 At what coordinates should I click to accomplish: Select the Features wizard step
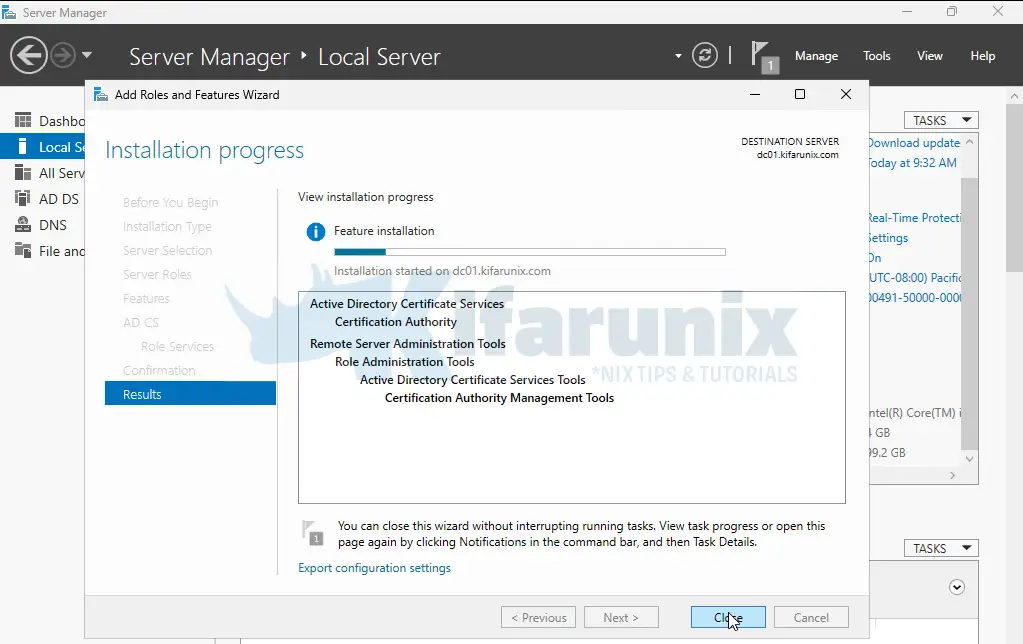pyautogui.click(x=146, y=298)
